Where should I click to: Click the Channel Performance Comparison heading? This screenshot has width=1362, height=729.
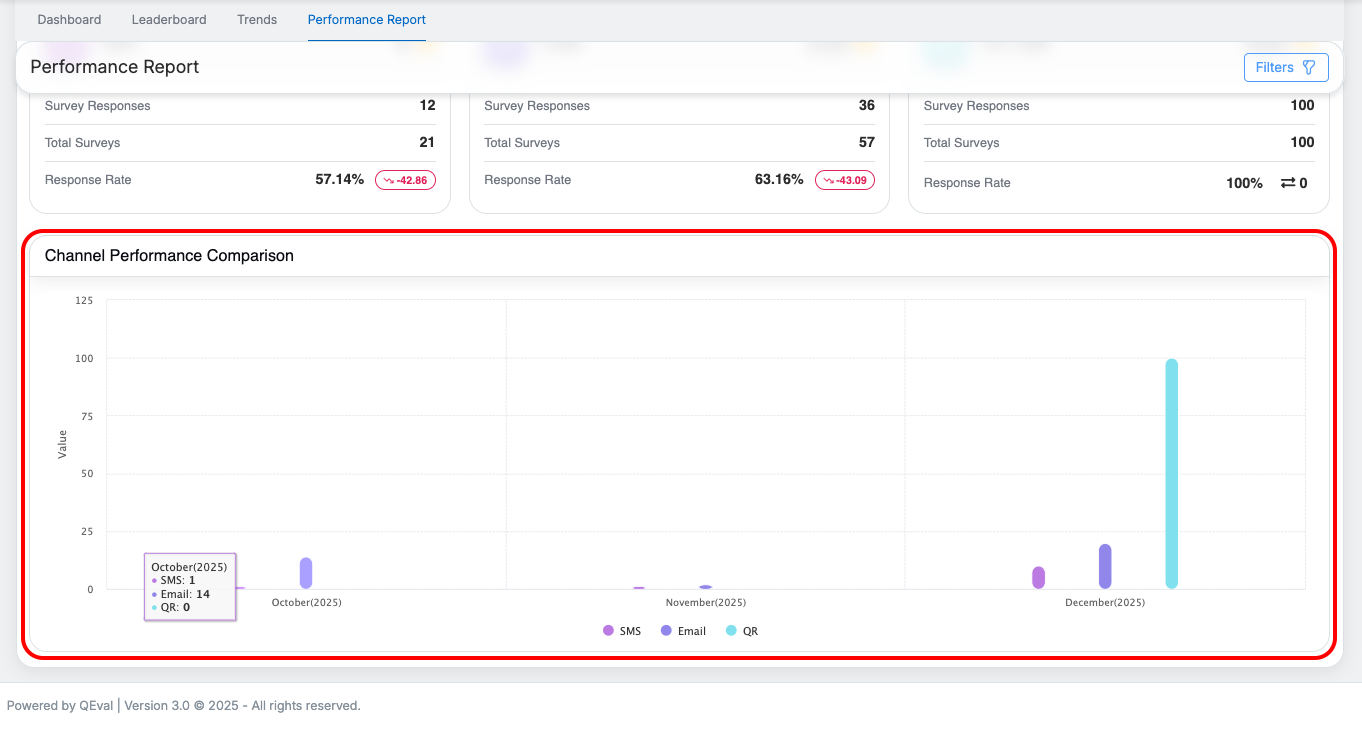pos(169,256)
